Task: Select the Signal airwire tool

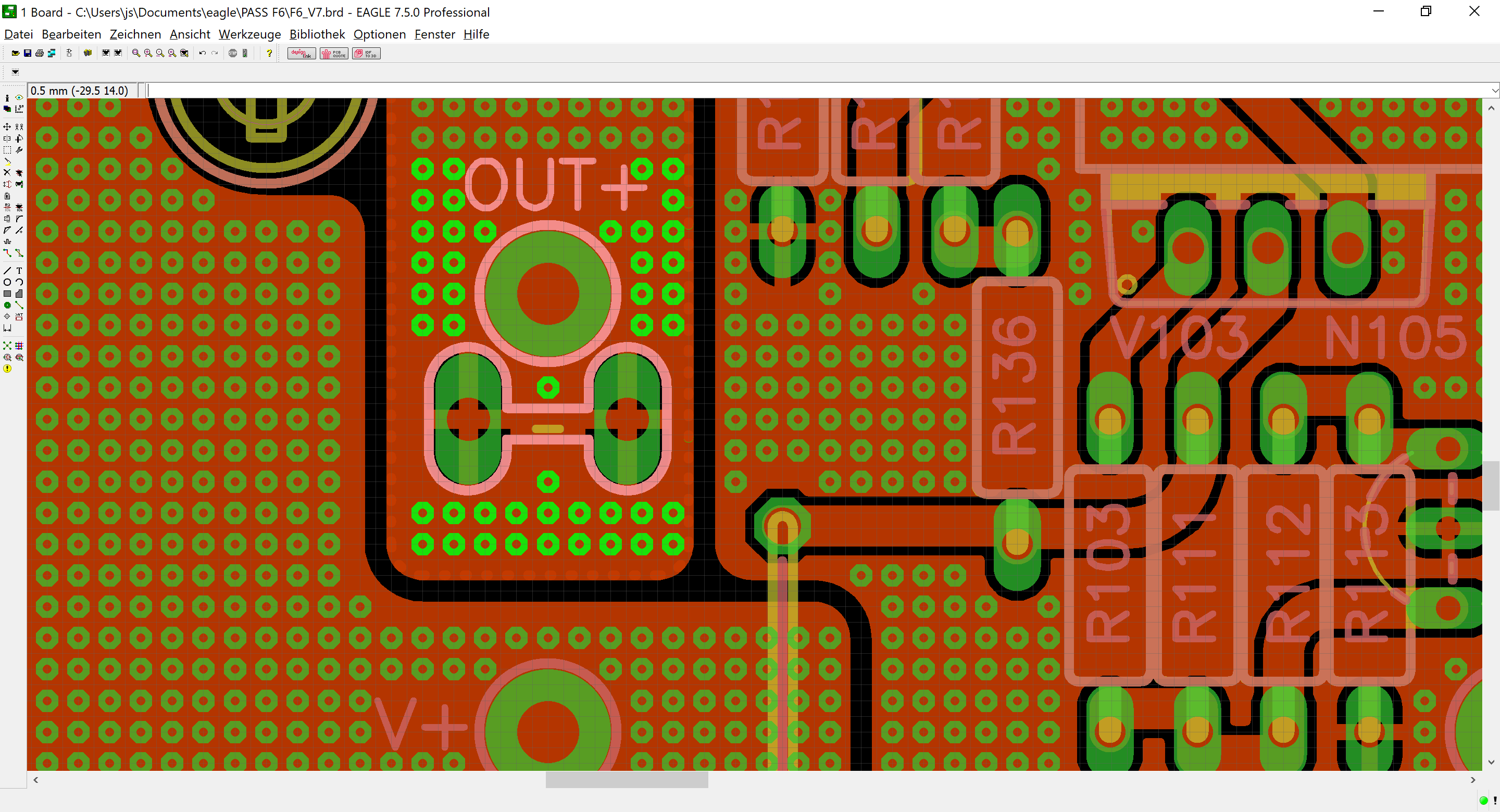Action: (x=19, y=305)
